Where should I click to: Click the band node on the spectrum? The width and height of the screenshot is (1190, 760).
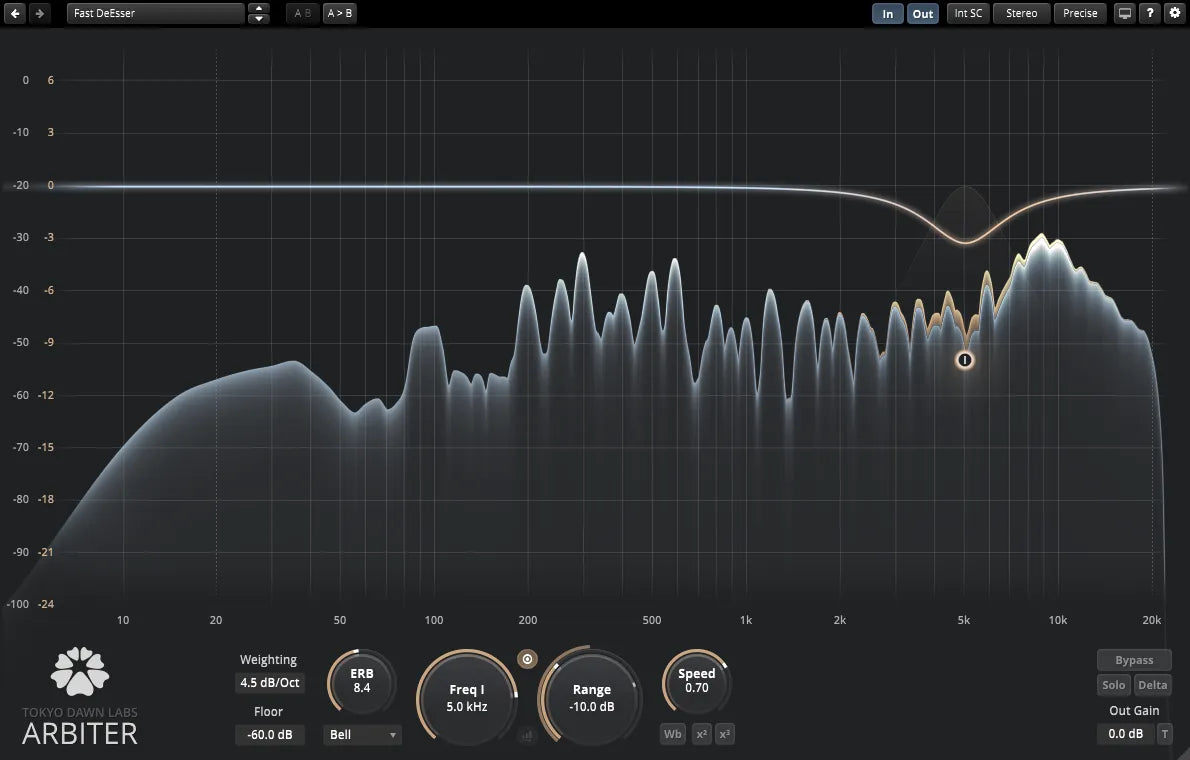pyautogui.click(x=964, y=360)
